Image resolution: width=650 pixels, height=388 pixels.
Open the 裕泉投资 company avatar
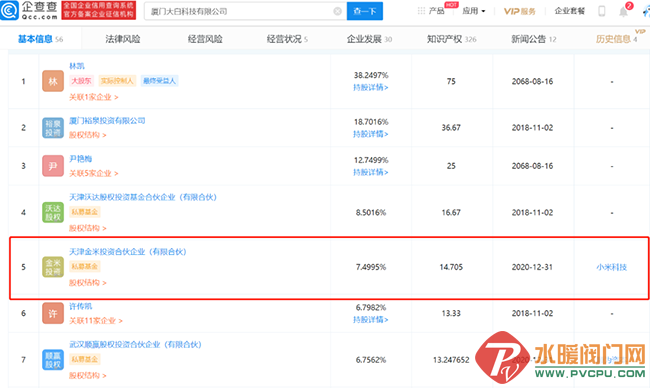[53, 128]
